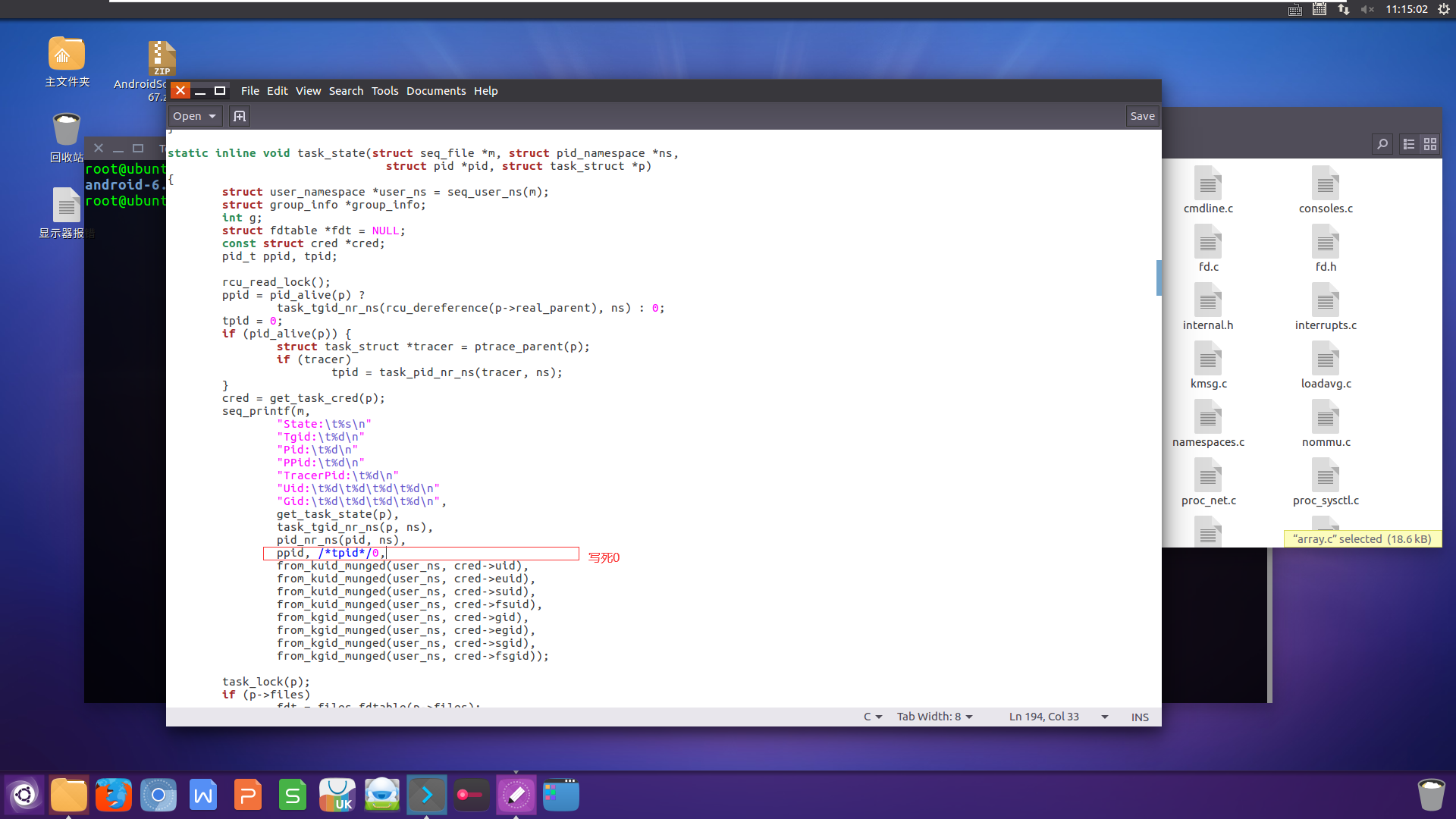
Task: Expand the Open recent files arrow
Action: (x=212, y=116)
